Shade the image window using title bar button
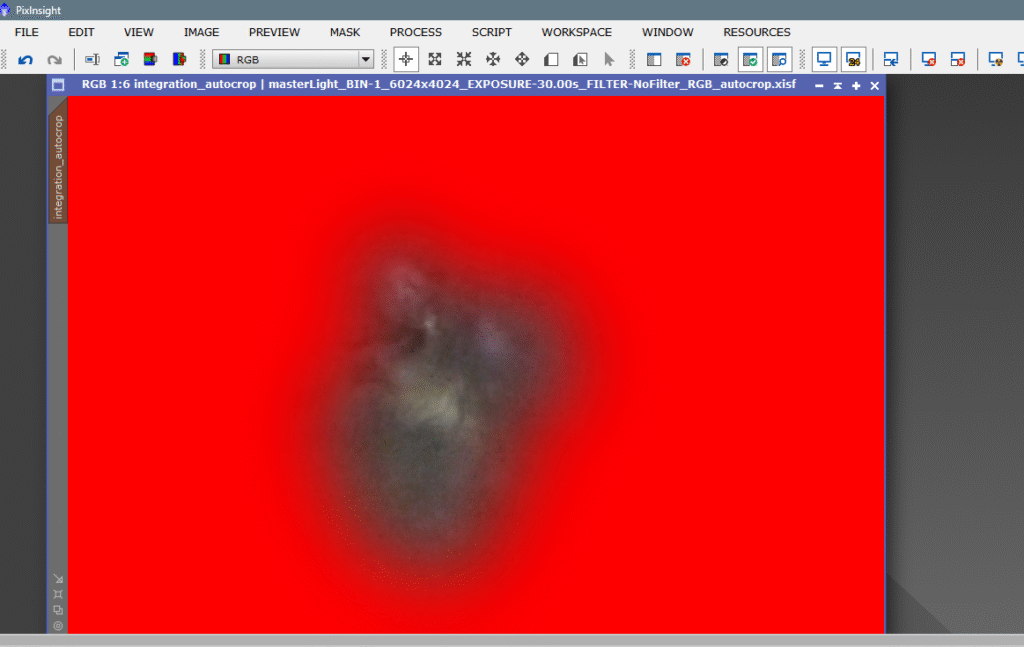The width and height of the screenshot is (1024, 647). coord(837,86)
